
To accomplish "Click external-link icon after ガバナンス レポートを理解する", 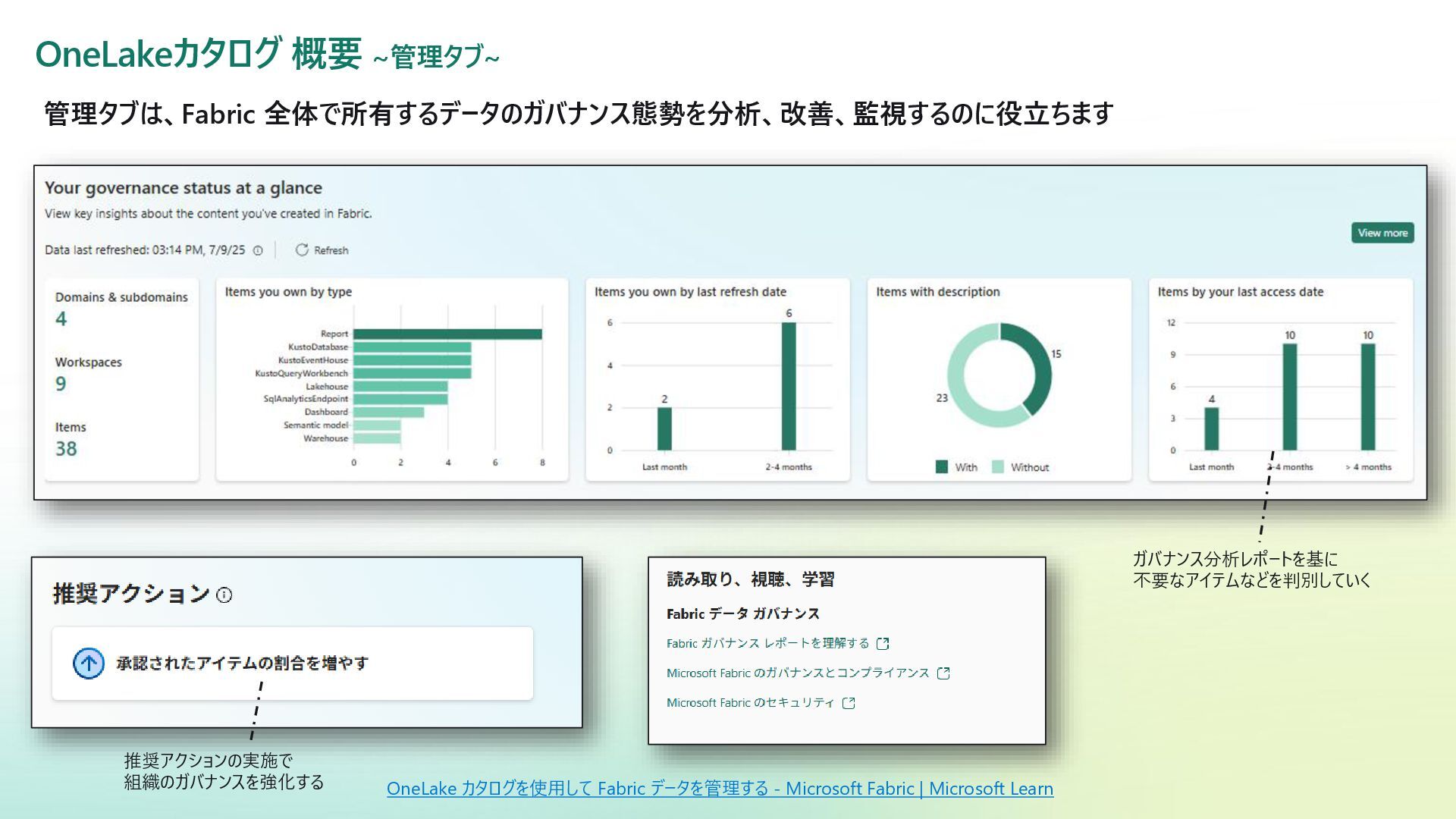I will (x=883, y=644).
